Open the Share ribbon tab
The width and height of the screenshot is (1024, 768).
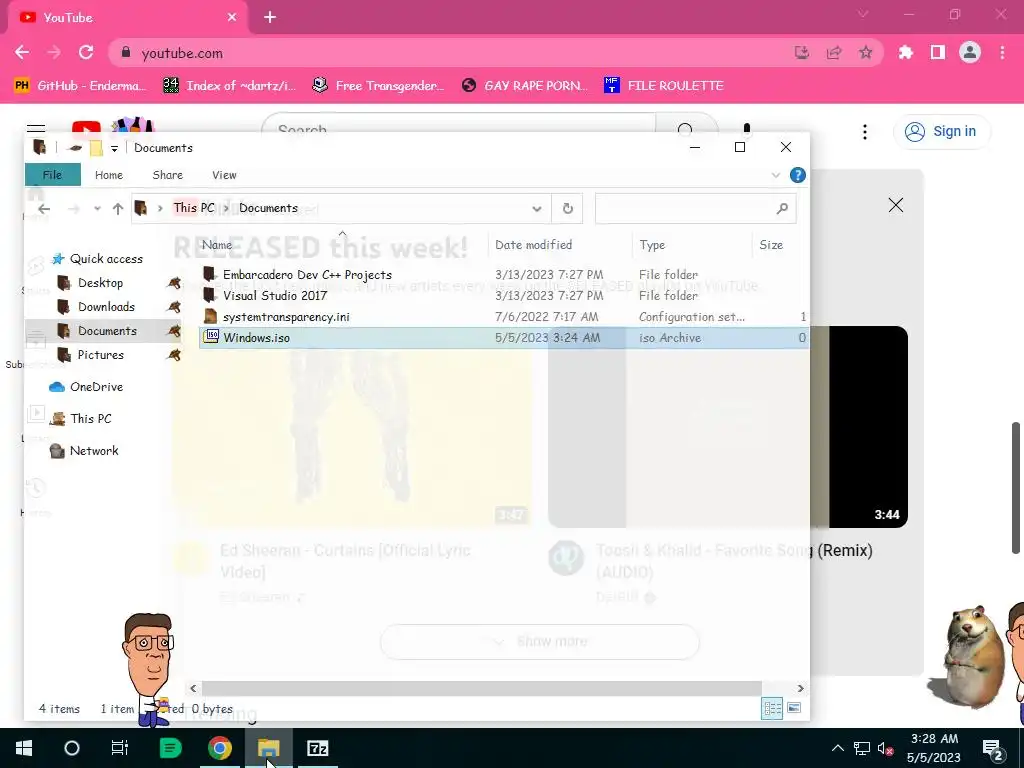coord(167,175)
